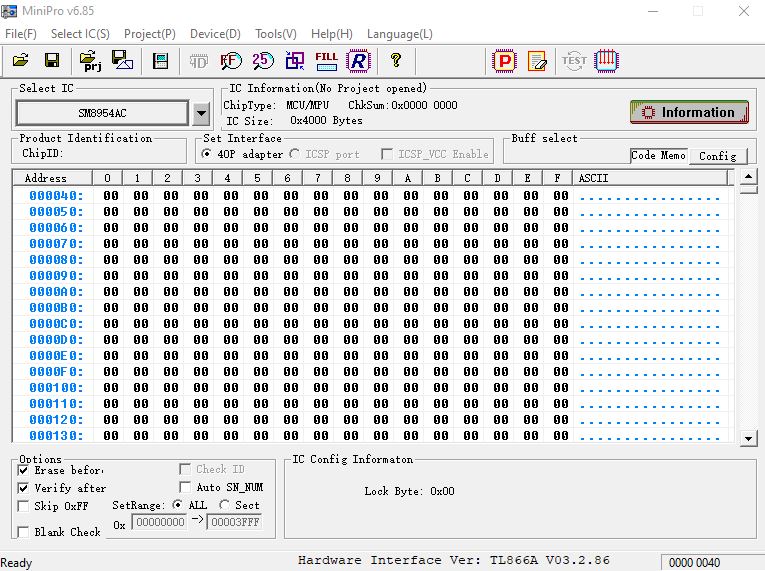Click column F byte in row 000080
The width and height of the screenshot is (765, 571).
pos(561,260)
